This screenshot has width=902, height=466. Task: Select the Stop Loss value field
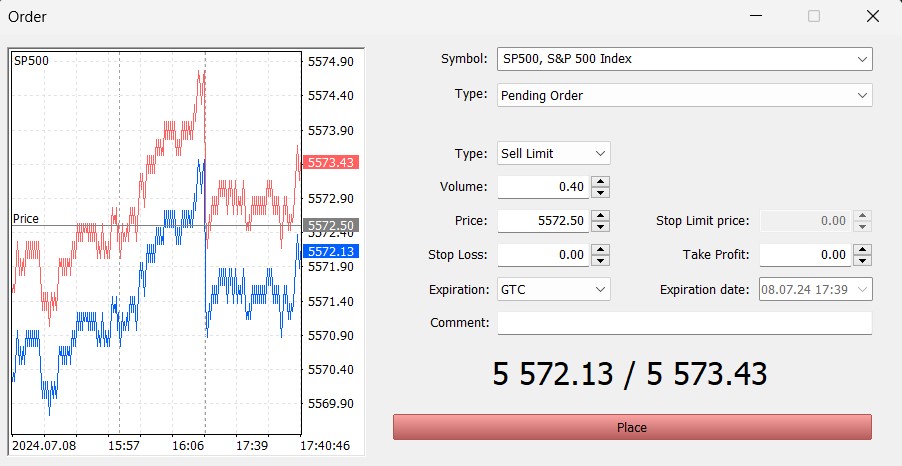(542, 255)
